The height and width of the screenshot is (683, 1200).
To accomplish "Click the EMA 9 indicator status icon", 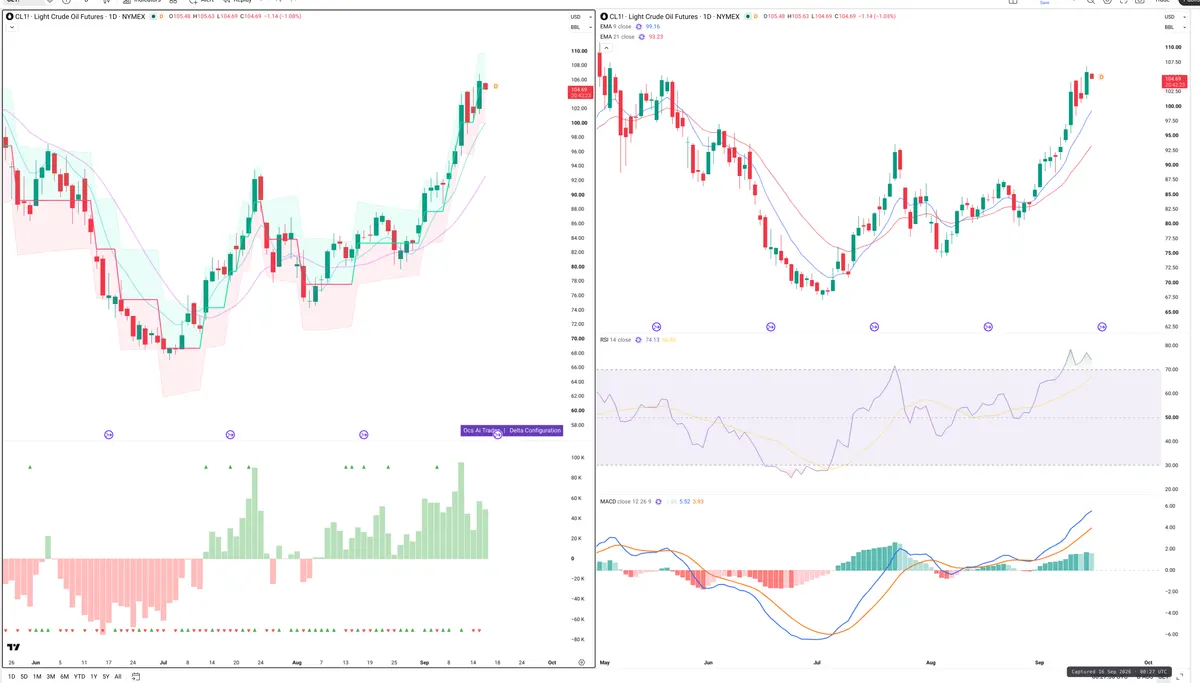I will tap(641, 26).
